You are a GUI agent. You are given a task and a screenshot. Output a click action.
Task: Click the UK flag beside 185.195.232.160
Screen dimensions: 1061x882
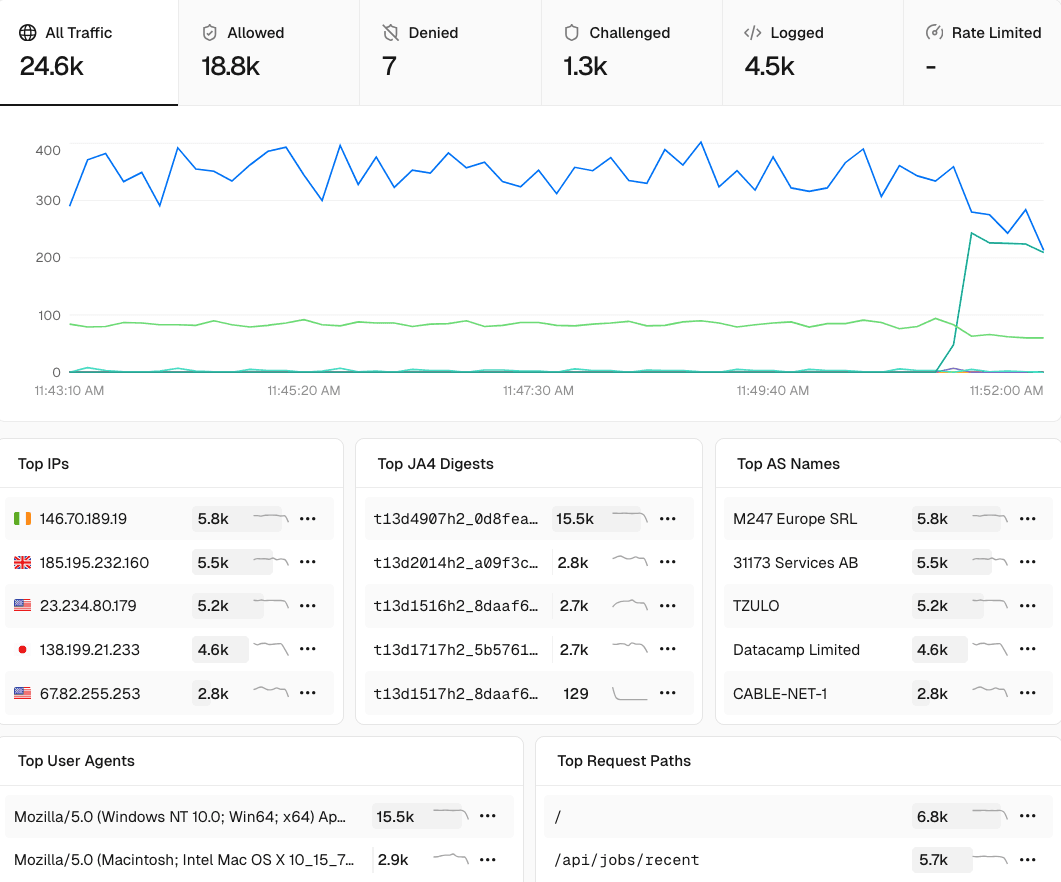pos(23,562)
